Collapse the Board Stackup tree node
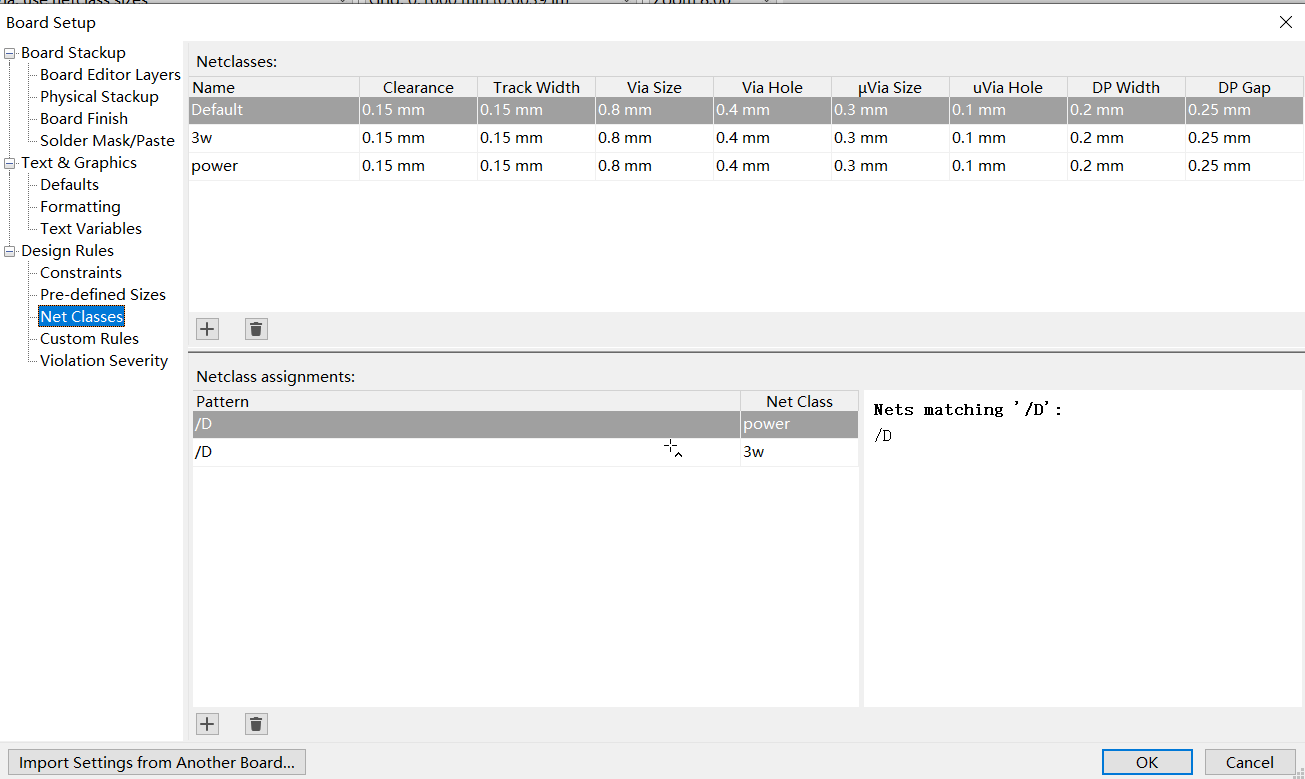 tap(10, 53)
